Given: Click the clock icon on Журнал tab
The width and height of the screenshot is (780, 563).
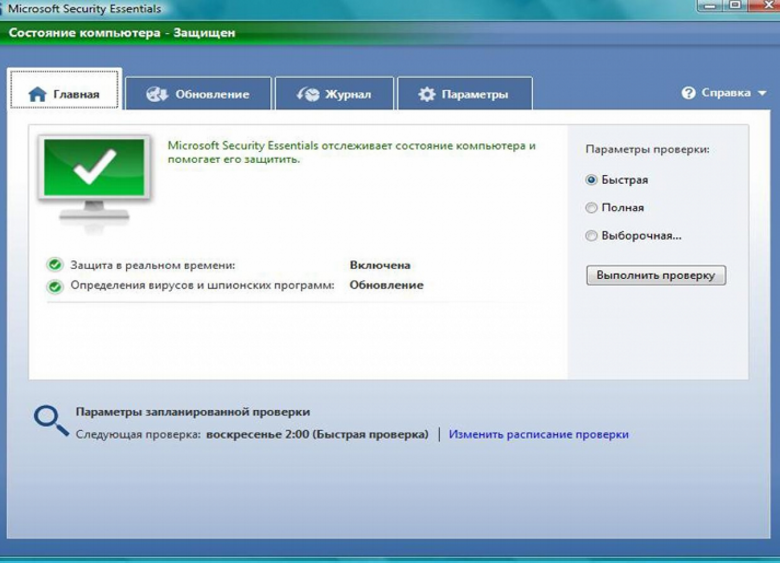Looking at the screenshot, I should click(308, 94).
